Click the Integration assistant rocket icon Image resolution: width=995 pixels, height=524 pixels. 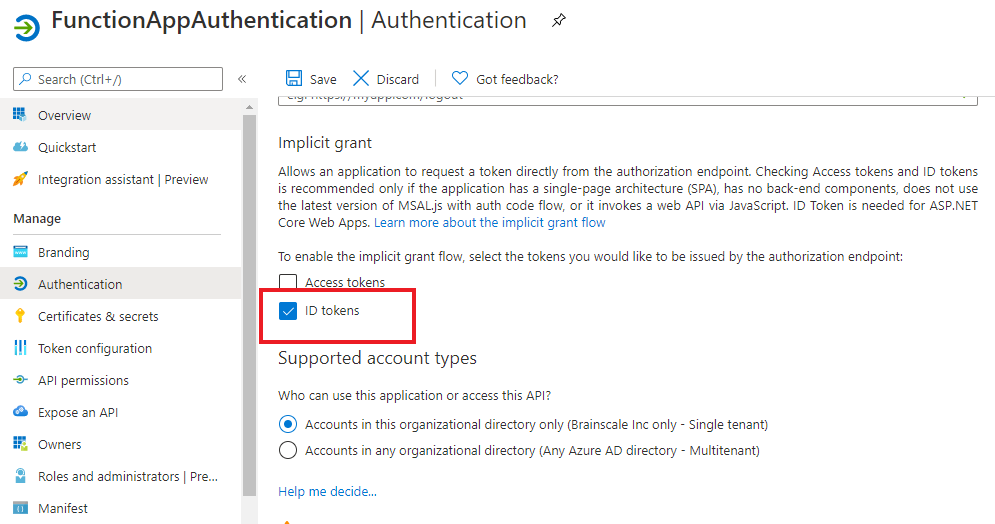[20, 179]
